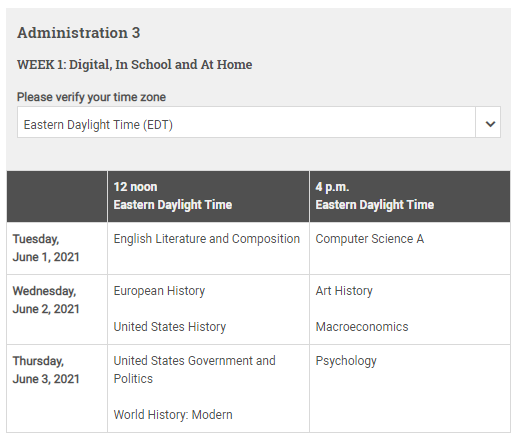Image resolution: width=521 pixels, height=443 pixels.
Task: Click United States Government and Politics entry
Action: [x=195, y=370]
